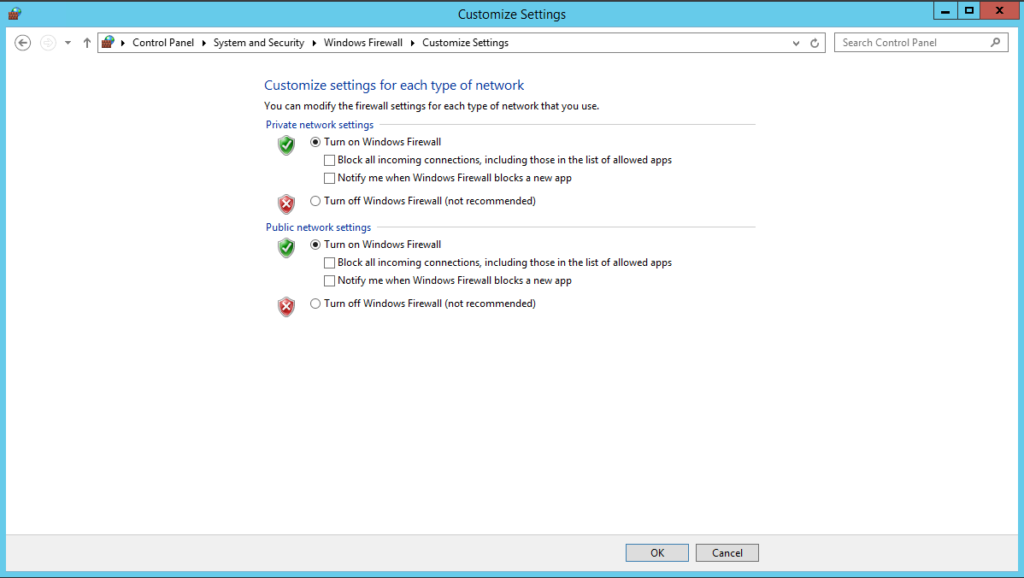The image size is (1024, 578).
Task: Click red shield icon under Private network settings
Action: coord(286,204)
